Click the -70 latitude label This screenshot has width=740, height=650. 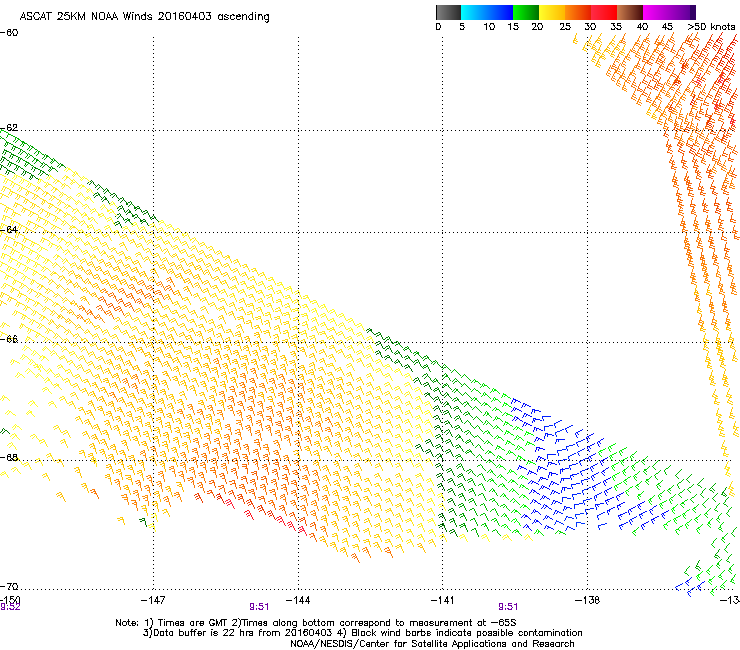click(9, 586)
